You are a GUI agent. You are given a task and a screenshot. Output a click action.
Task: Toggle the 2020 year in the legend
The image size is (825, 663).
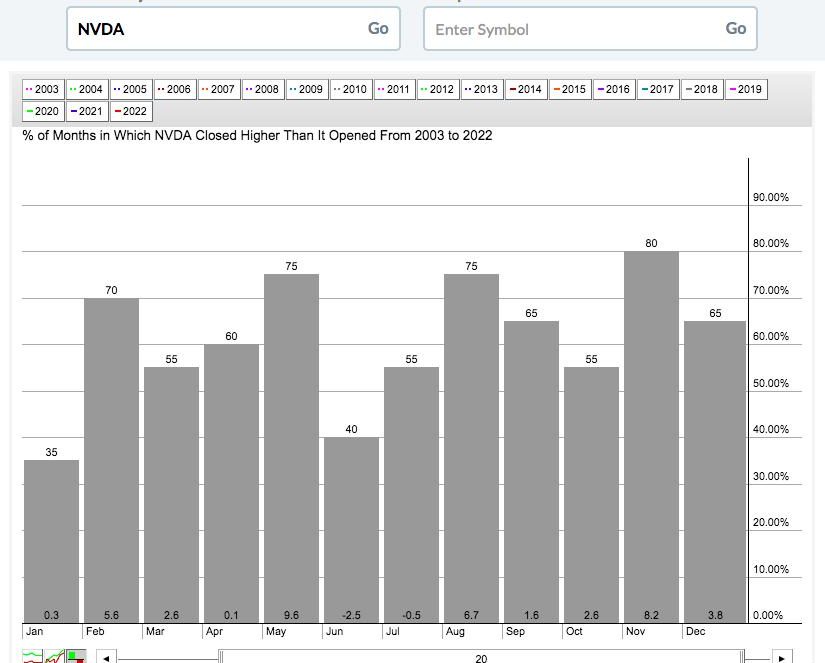click(43, 112)
